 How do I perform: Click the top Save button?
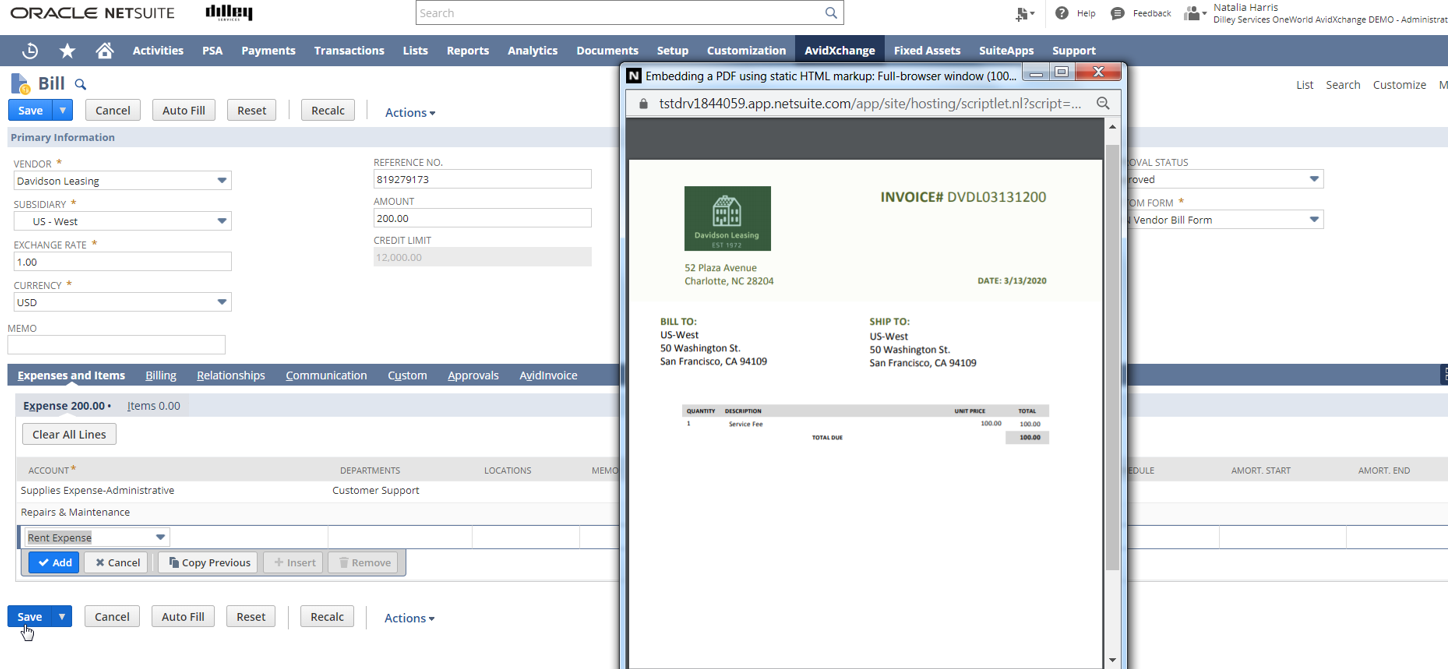click(x=30, y=110)
